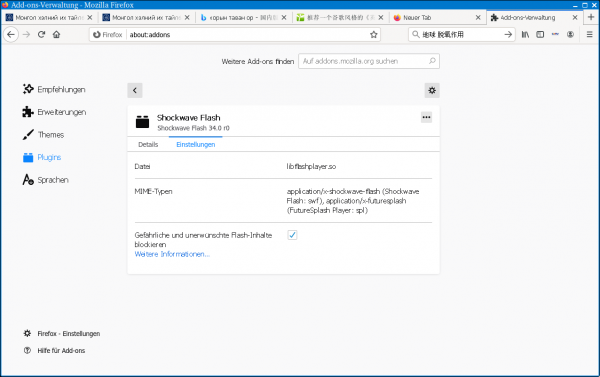Screen dimensions: 600x377
Task: Open the hamburger application menu
Action: pos(589,34)
